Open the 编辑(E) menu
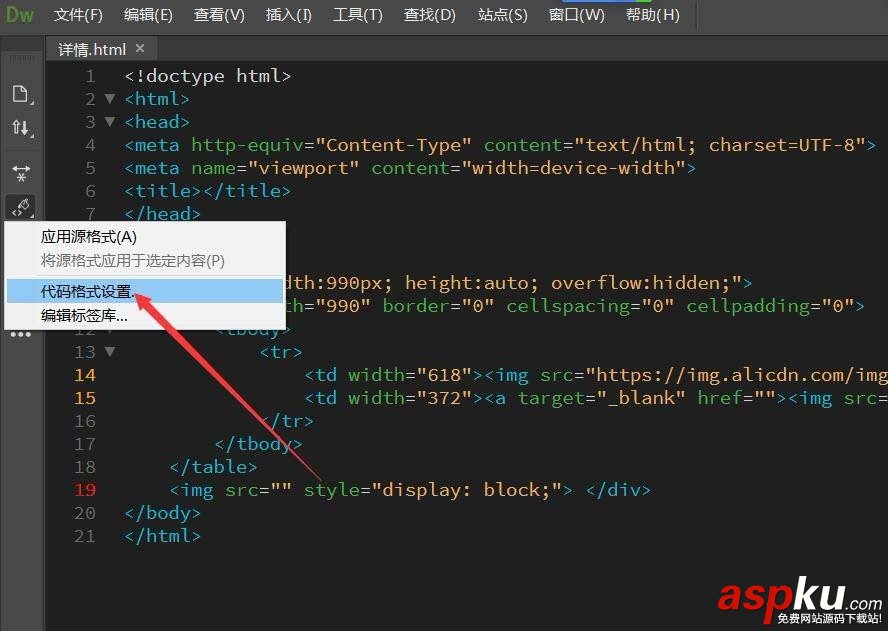 pos(148,15)
